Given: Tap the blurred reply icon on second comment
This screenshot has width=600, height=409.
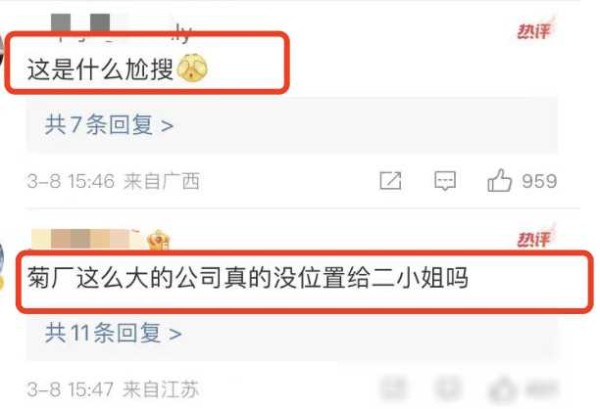Looking at the screenshot, I should pyautogui.click(x=447, y=389).
